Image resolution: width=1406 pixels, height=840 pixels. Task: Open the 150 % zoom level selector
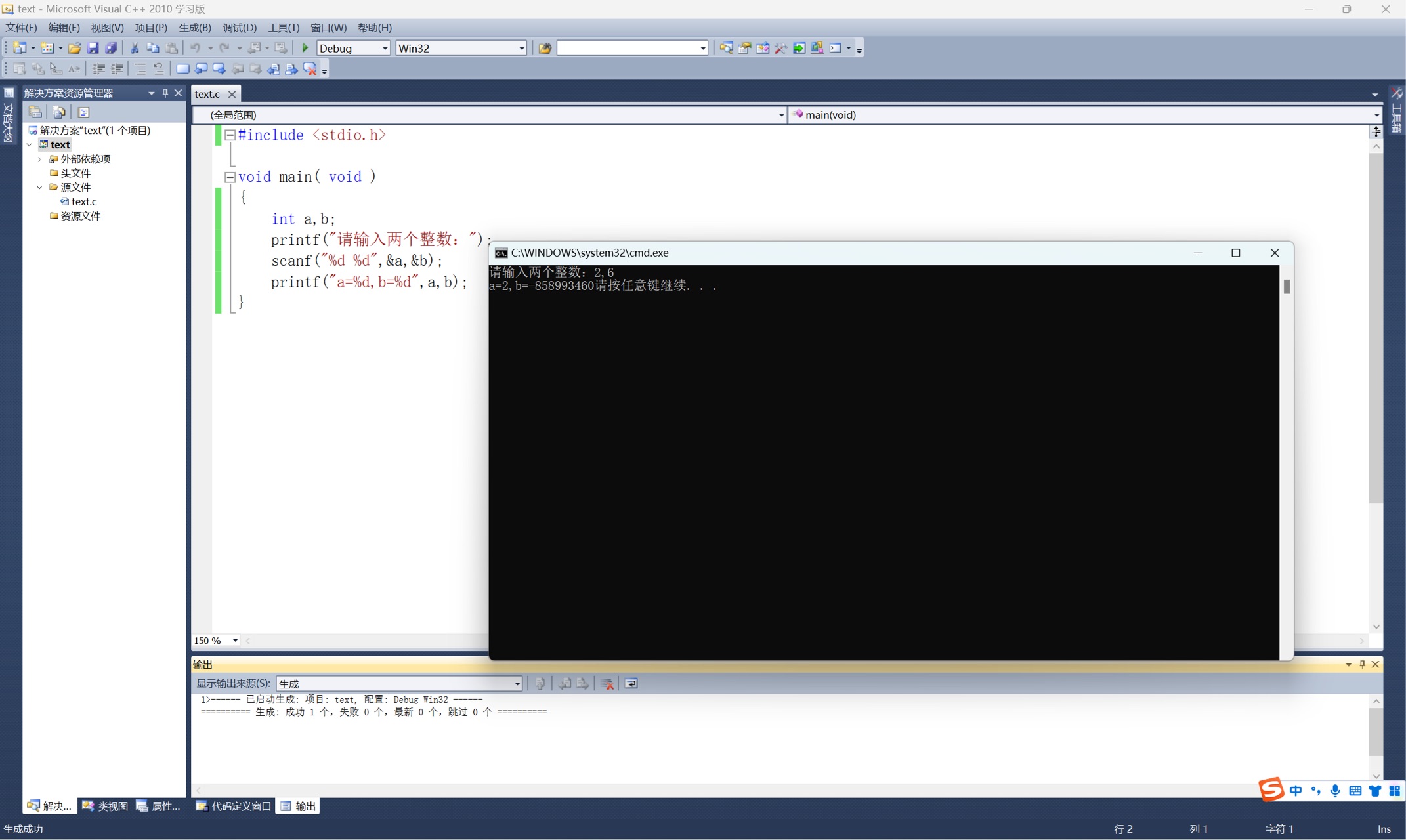click(x=235, y=640)
